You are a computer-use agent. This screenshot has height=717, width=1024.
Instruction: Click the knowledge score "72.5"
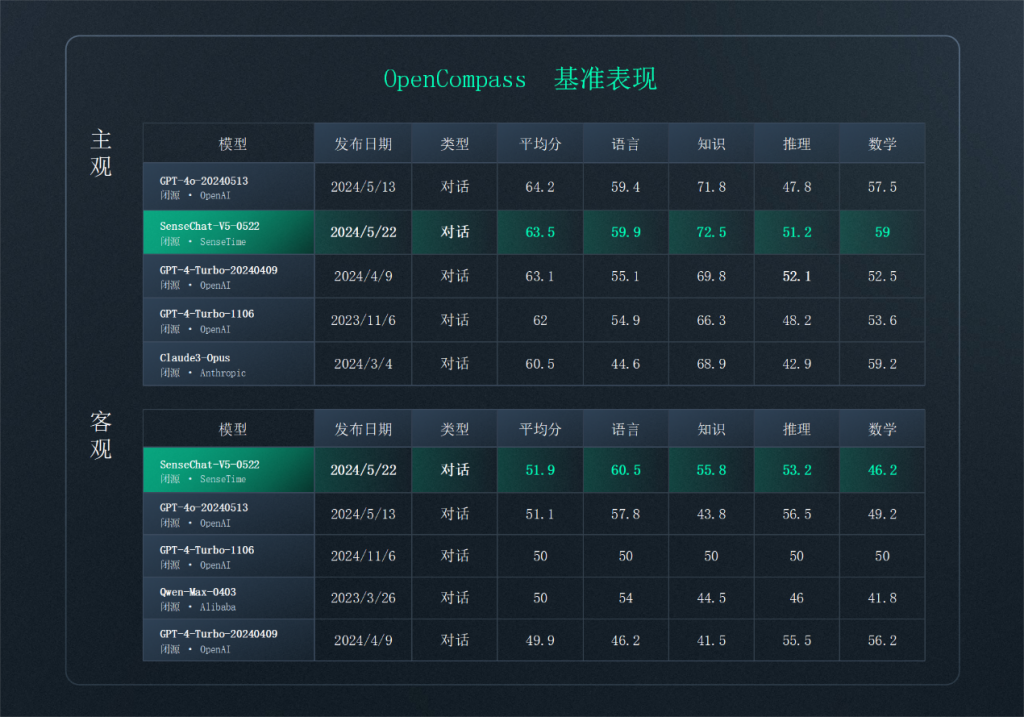click(x=711, y=232)
